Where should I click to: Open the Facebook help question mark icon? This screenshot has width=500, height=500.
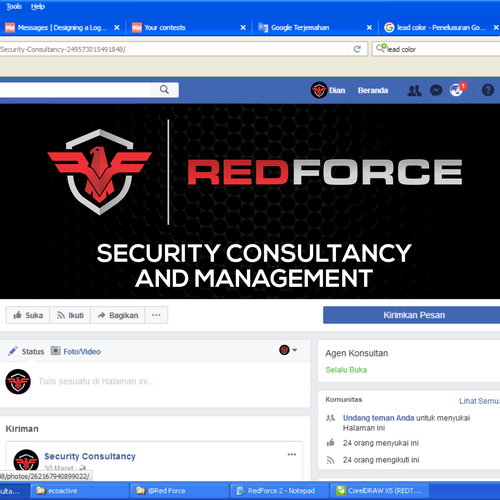(488, 90)
